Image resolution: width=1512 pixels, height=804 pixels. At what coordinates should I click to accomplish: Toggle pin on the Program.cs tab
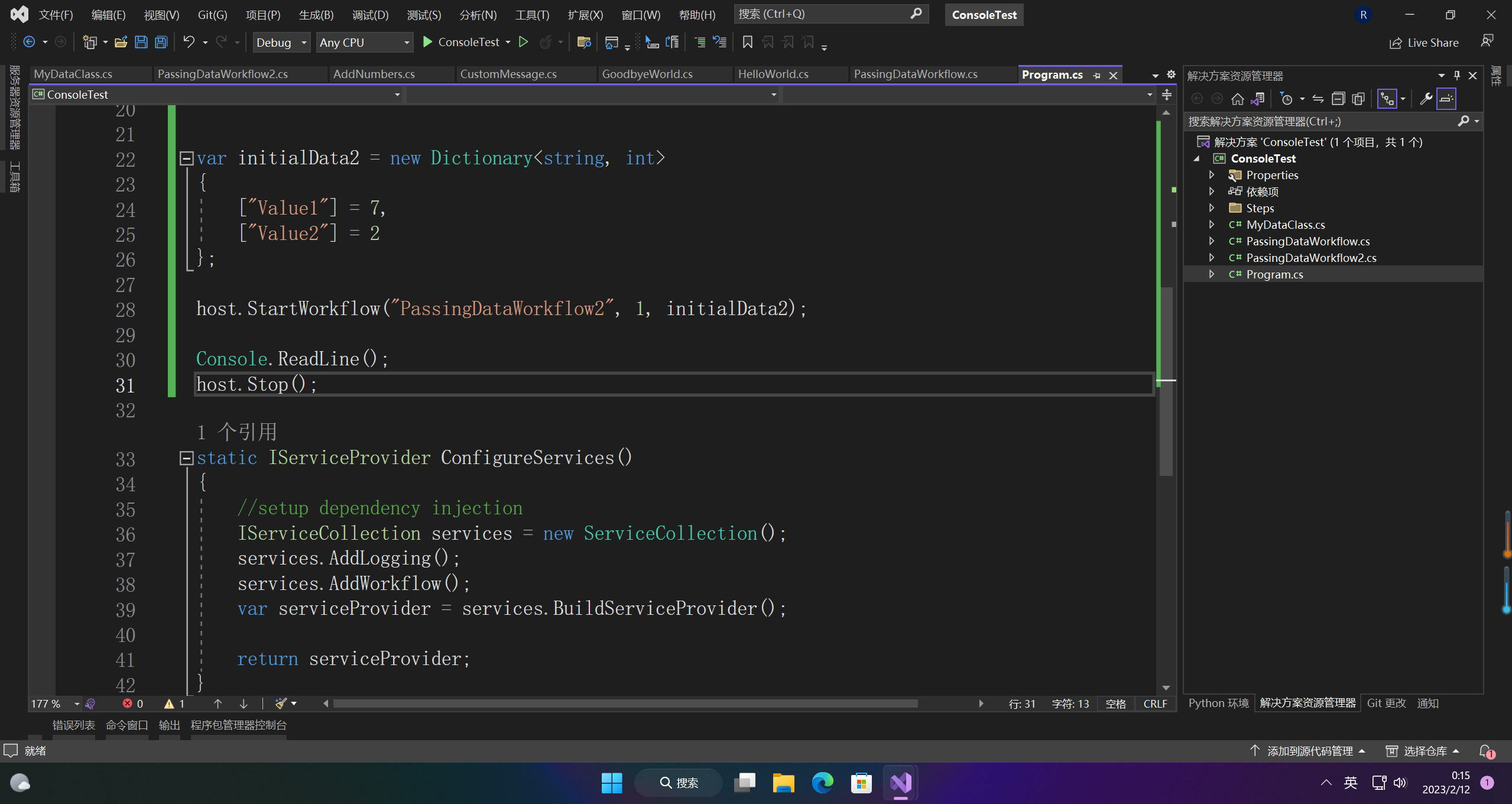click(1097, 75)
